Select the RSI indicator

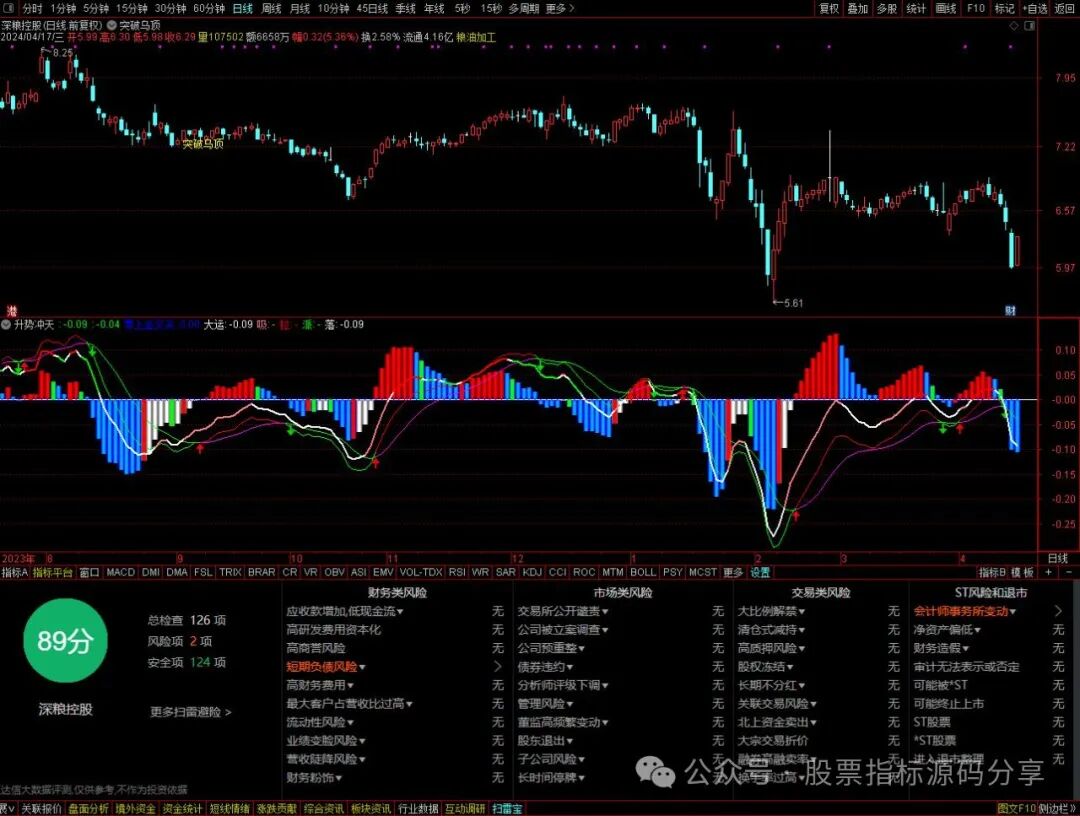pyautogui.click(x=457, y=572)
